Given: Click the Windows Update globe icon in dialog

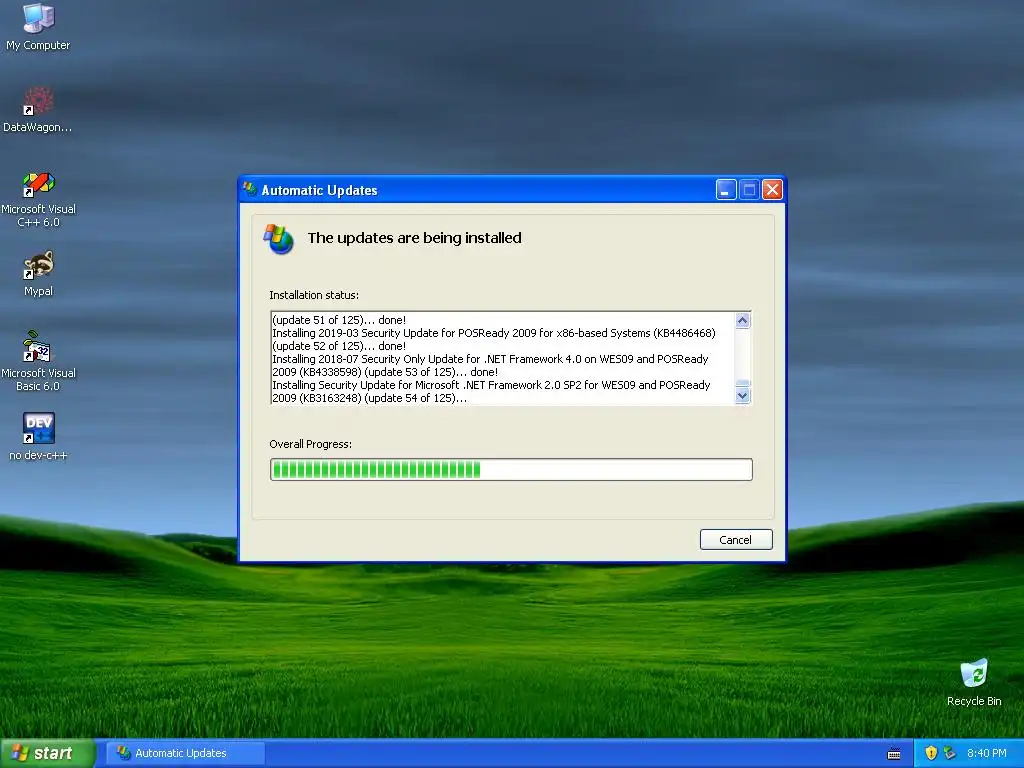Looking at the screenshot, I should pyautogui.click(x=278, y=239).
